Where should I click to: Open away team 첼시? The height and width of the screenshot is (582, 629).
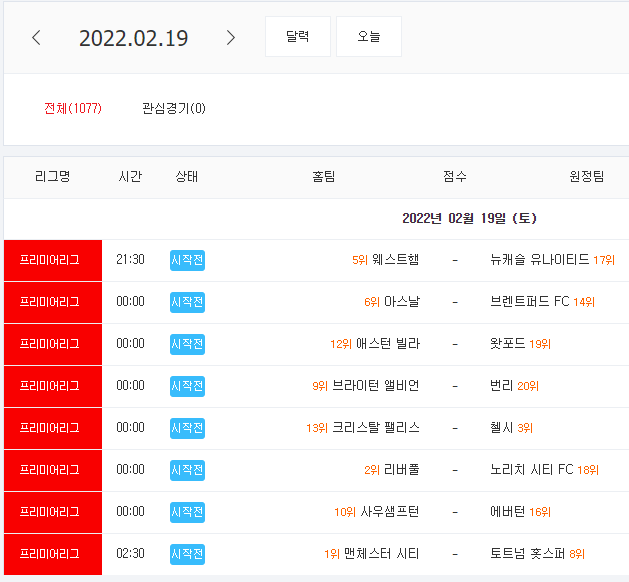tap(501, 428)
